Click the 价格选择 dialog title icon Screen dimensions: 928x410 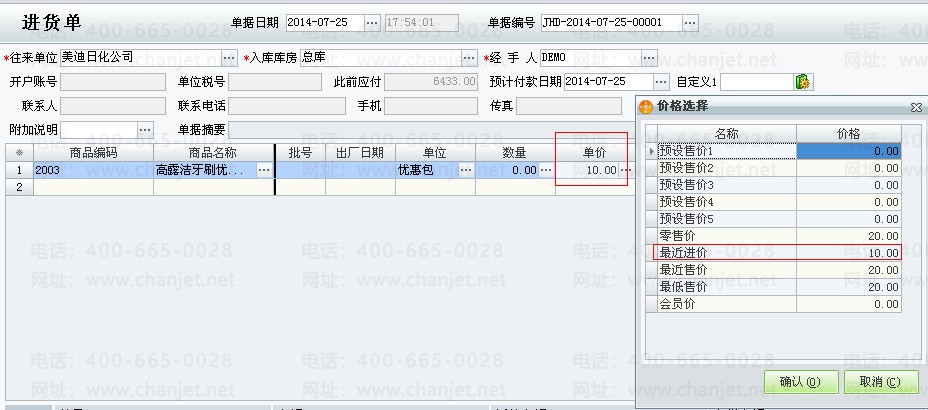pyautogui.click(x=646, y=106)
